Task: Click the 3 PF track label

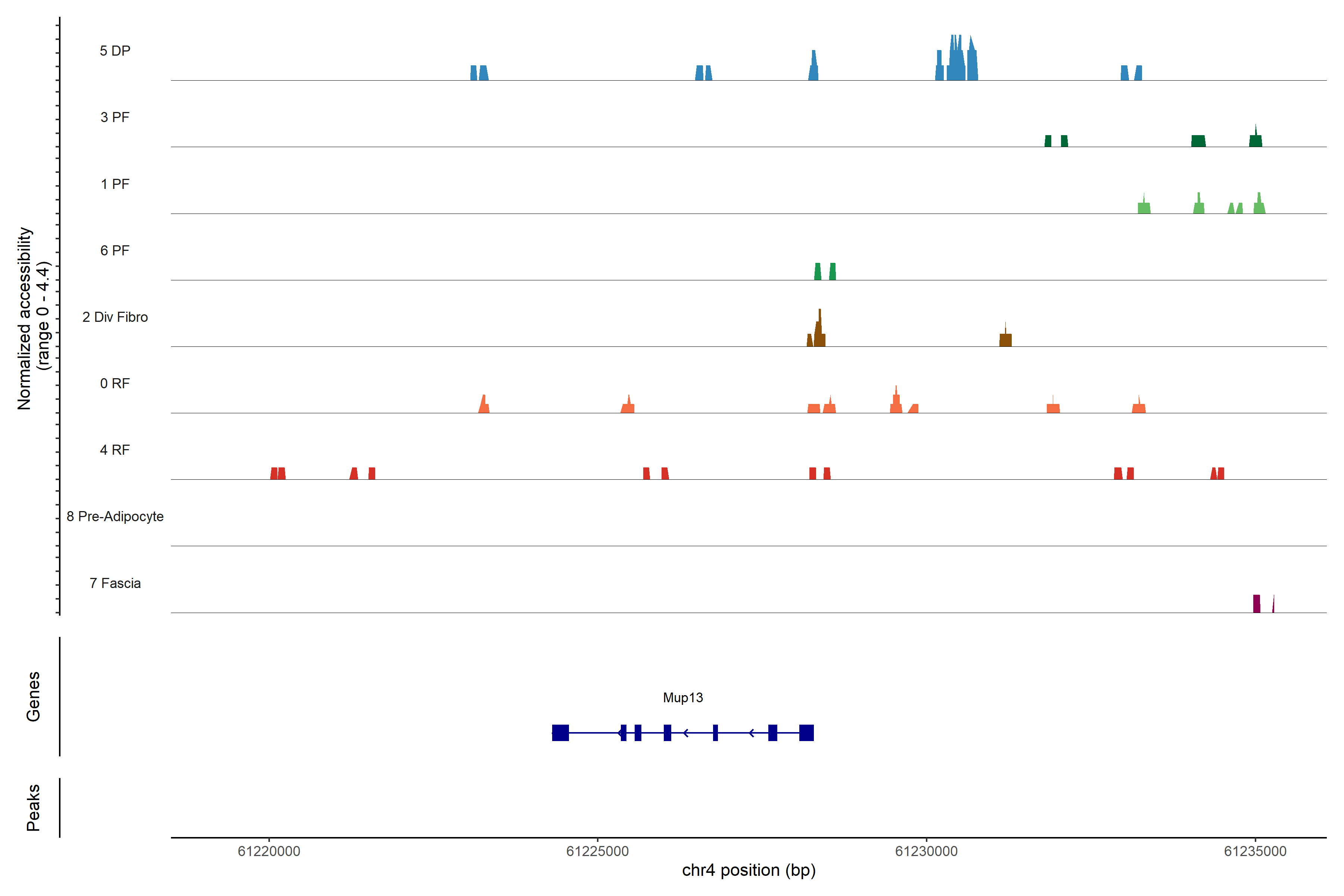Action: point(115,117)
